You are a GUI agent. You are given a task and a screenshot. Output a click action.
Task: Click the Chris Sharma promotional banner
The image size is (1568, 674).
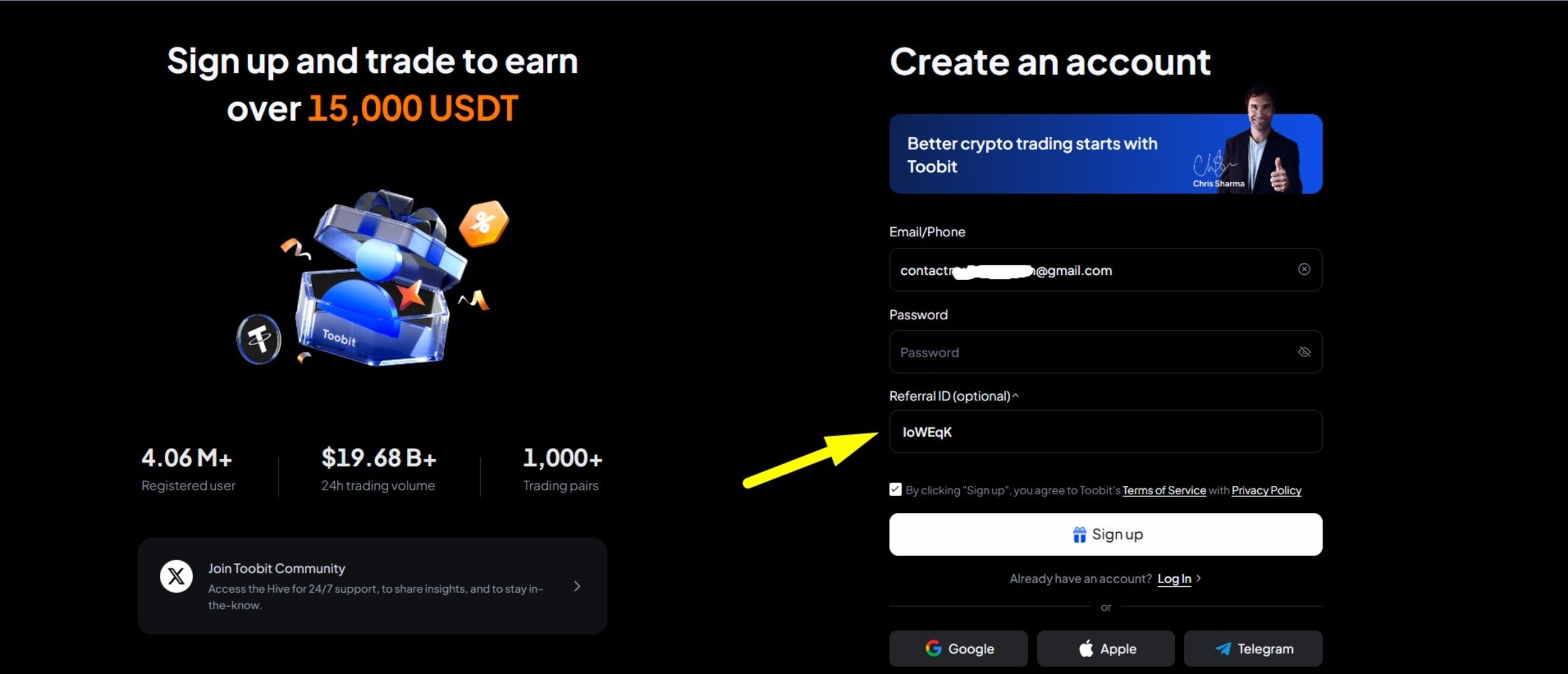[1105, 153]
